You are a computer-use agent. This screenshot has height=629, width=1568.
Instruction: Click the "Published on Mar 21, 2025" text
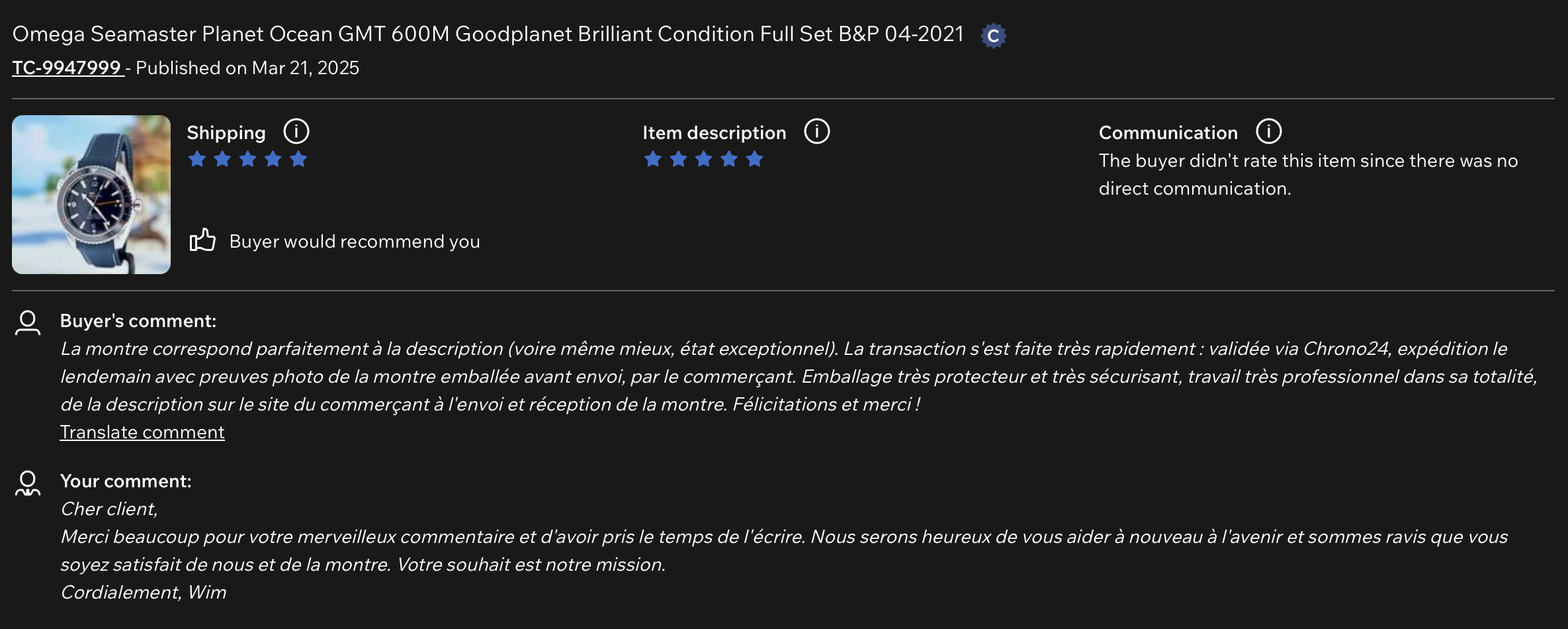[247, 68]
